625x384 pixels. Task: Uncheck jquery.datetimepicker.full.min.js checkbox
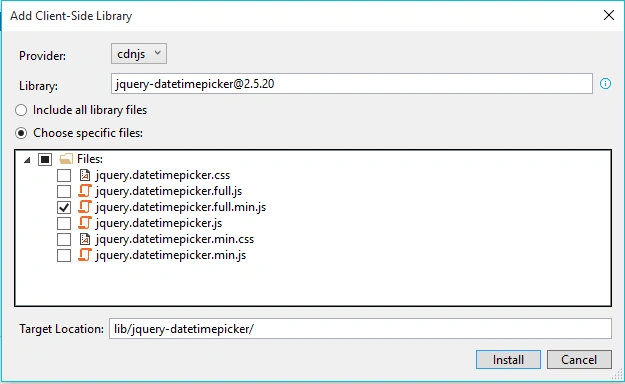pos(64,207)
